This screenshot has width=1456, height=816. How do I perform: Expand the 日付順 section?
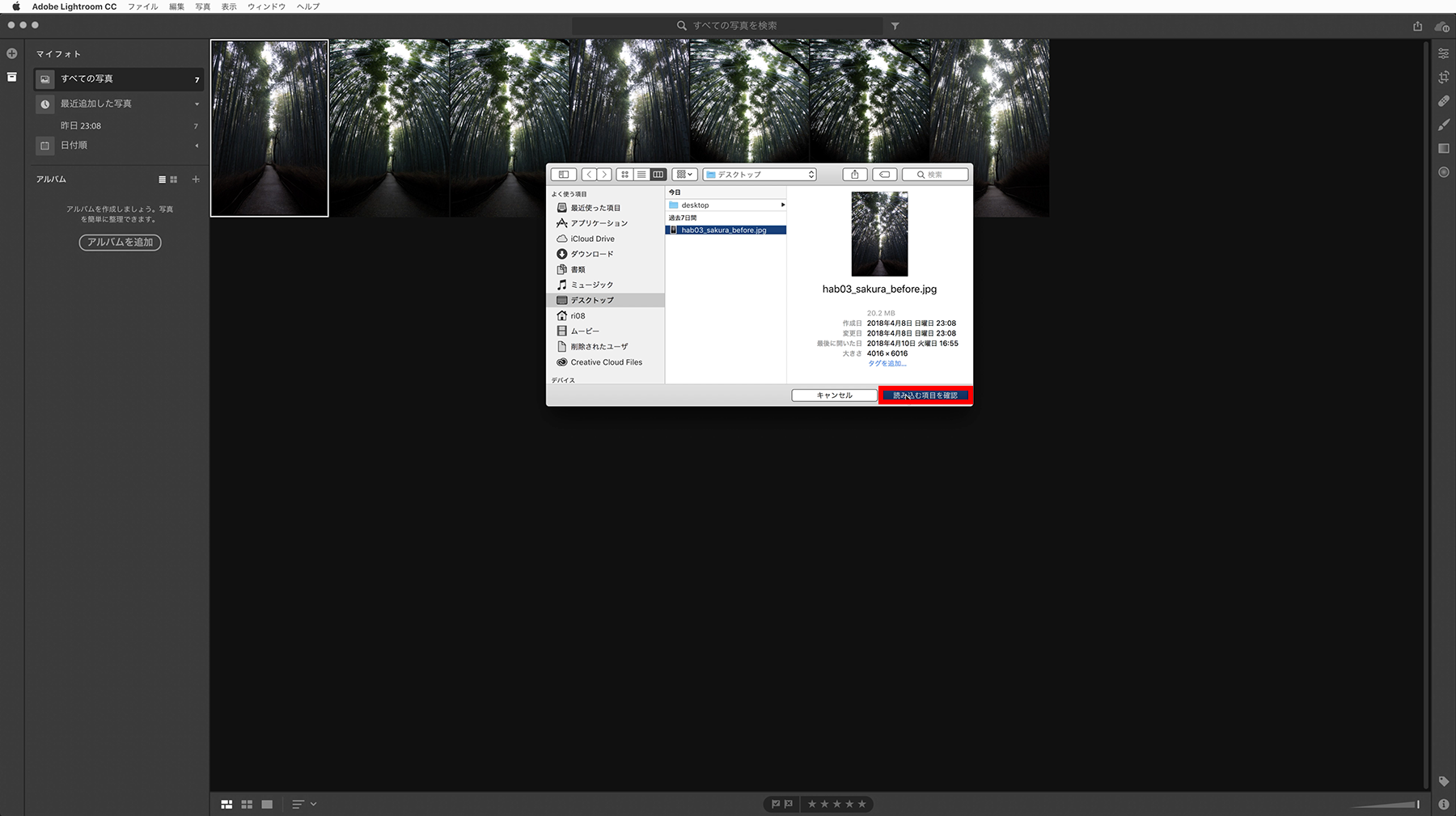tap(197, 146)
